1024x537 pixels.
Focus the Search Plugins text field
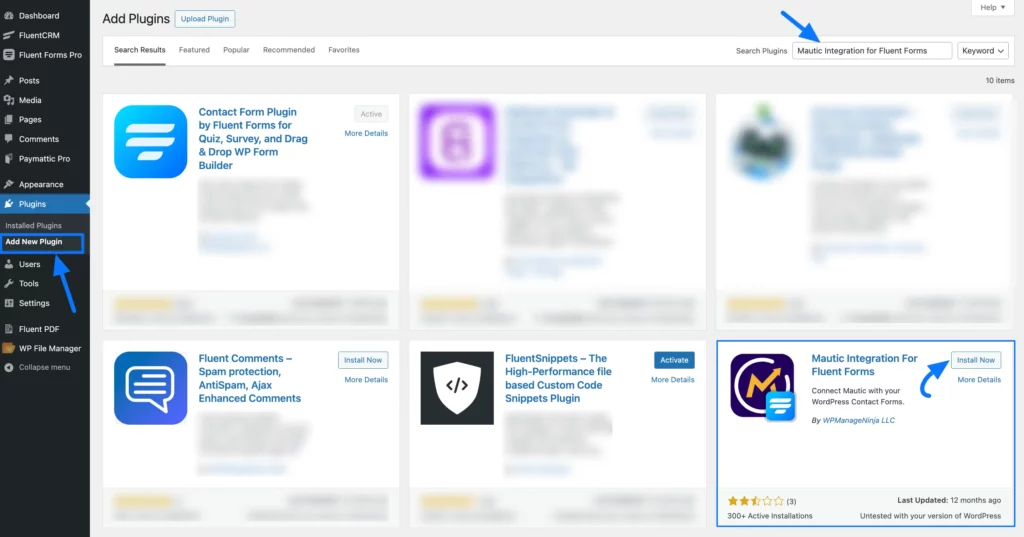click(872, 51)
